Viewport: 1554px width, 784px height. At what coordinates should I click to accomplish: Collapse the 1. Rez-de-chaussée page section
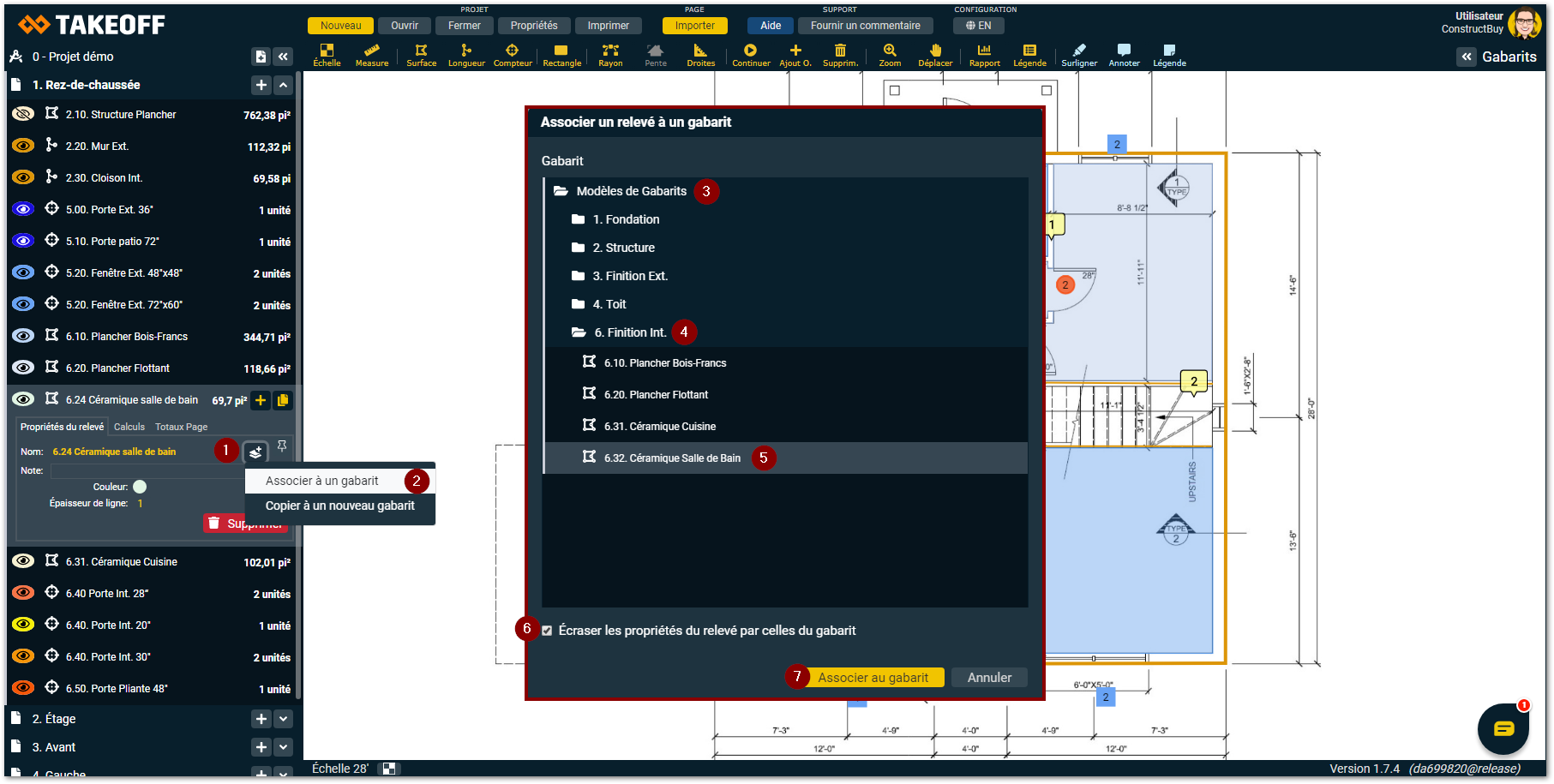[284, 85]
